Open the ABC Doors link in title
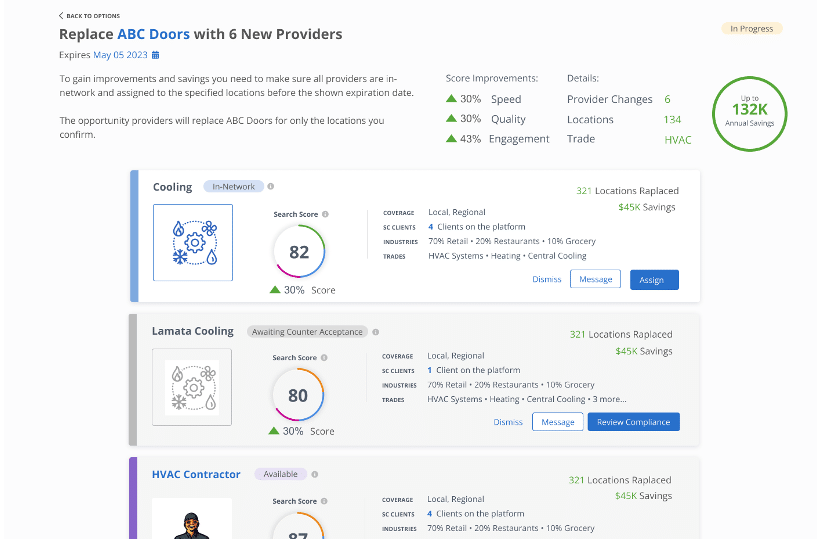 153,34
